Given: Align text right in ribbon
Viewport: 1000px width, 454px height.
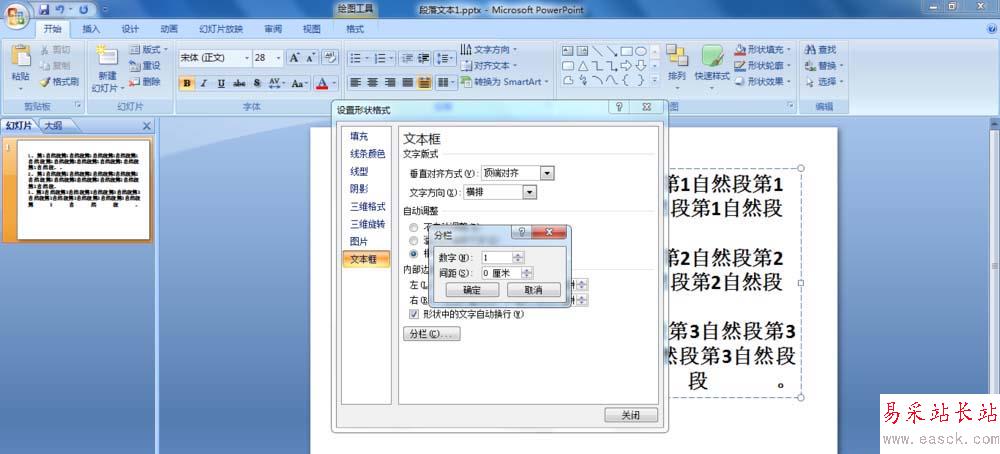Looking at the screenshot, I should click(390, 82).
